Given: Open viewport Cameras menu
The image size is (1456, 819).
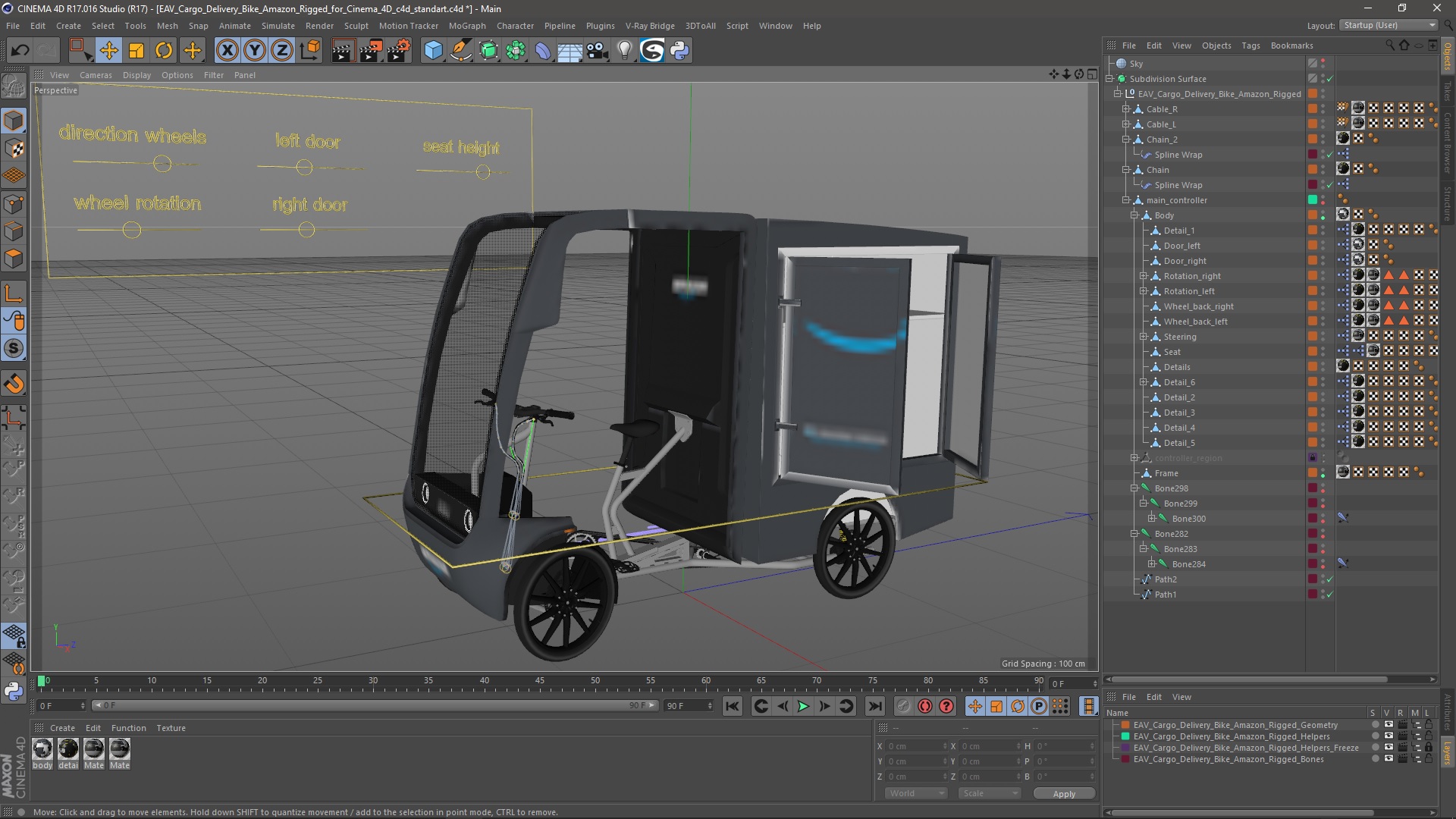Looking at the screenshot, I should 96,75.
